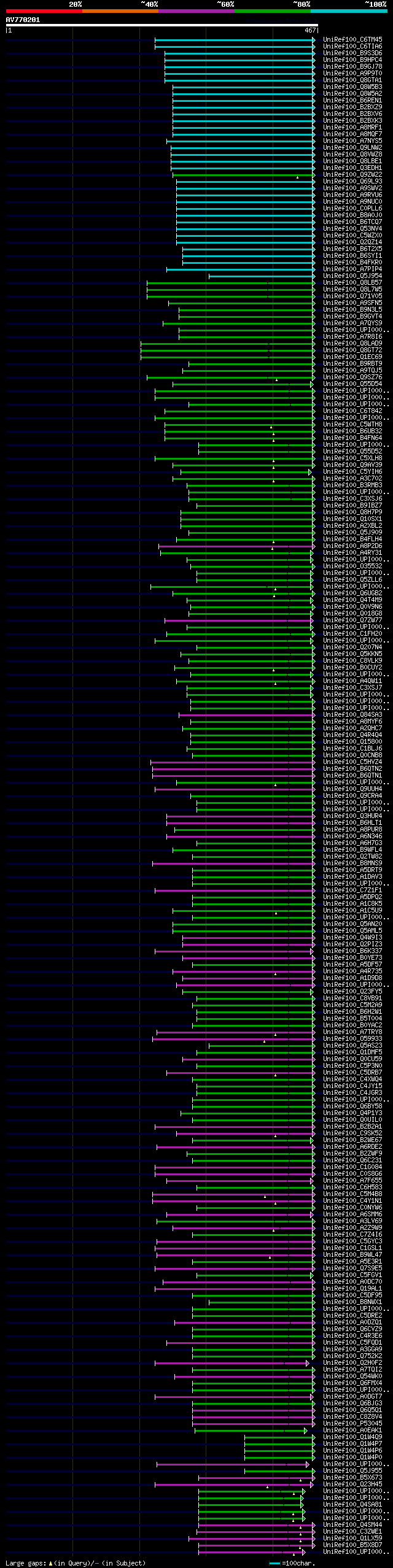Select the UniRef100_A1DAV3 label

point(352,877)
